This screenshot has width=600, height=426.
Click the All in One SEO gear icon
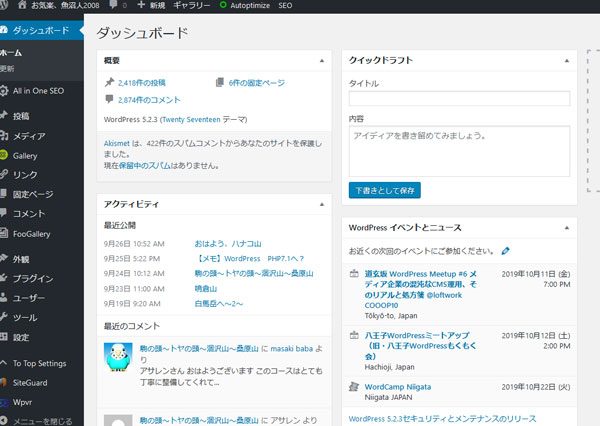(x=3, y=91)
